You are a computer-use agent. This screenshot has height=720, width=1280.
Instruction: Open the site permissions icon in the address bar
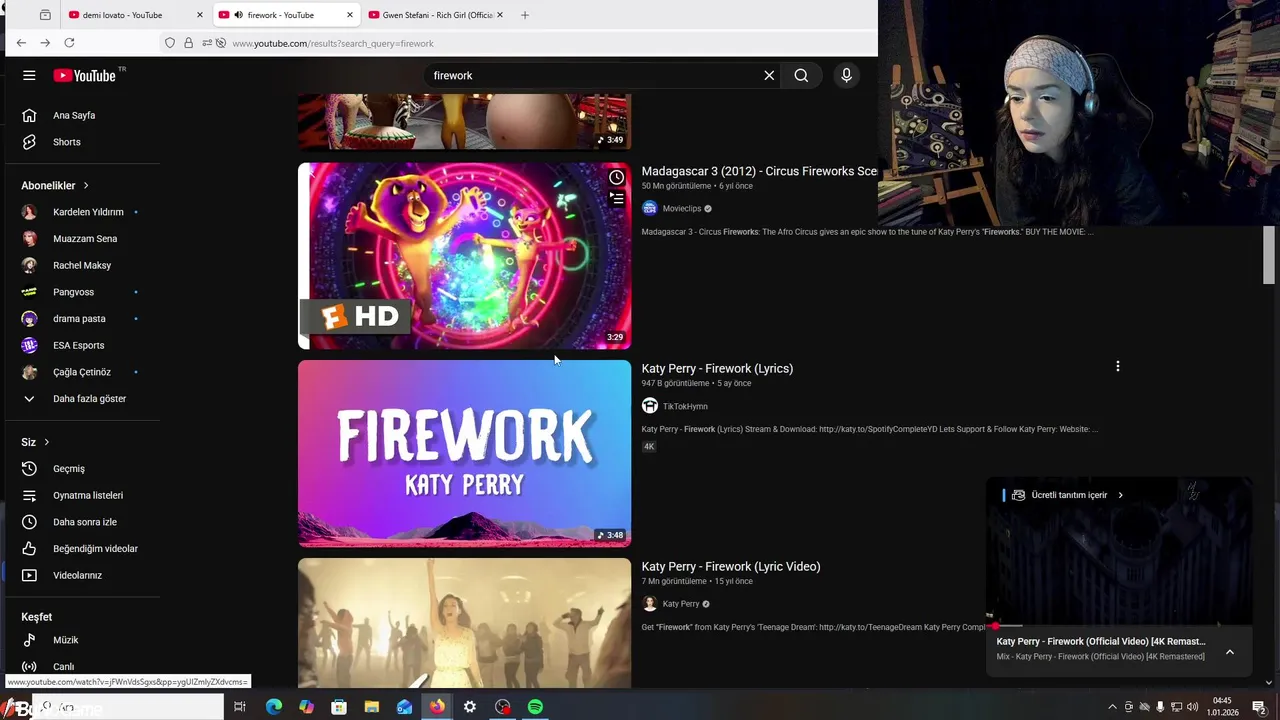[207, 43]
